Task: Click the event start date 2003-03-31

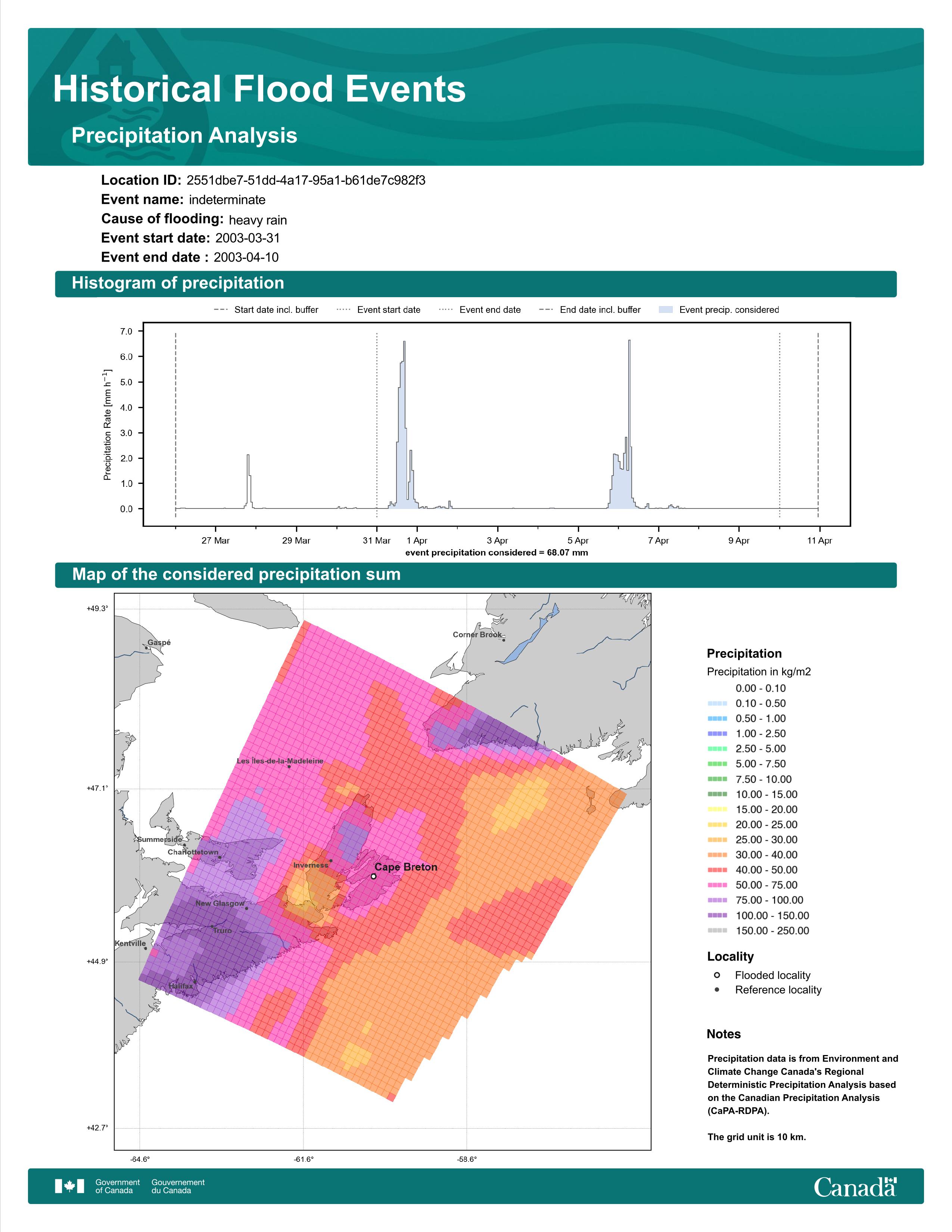Action: pos(248,238)
